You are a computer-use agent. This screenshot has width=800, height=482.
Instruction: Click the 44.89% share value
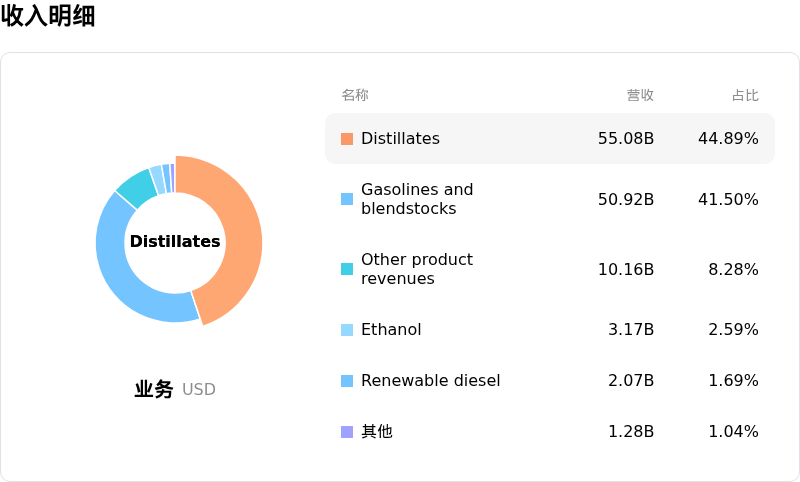(728, 139)
